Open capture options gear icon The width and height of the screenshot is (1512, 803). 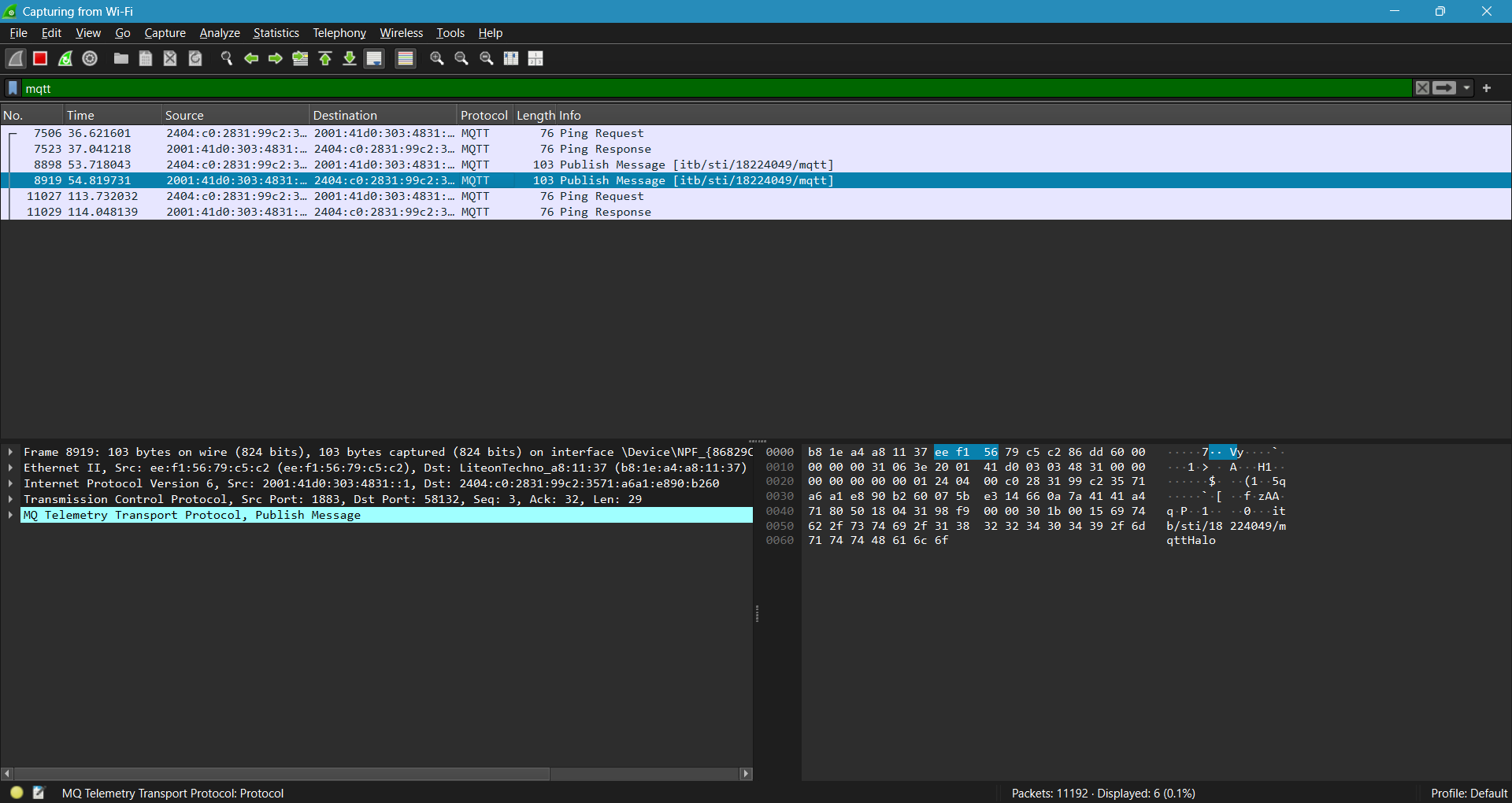tap(90, 58)
